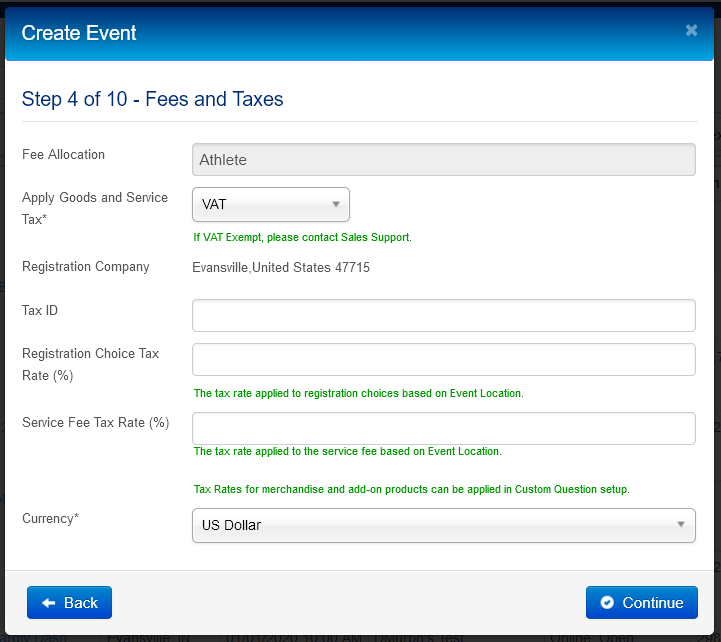Click the Create Event title text
721x642 pixels.
click(x=79, y=33)
